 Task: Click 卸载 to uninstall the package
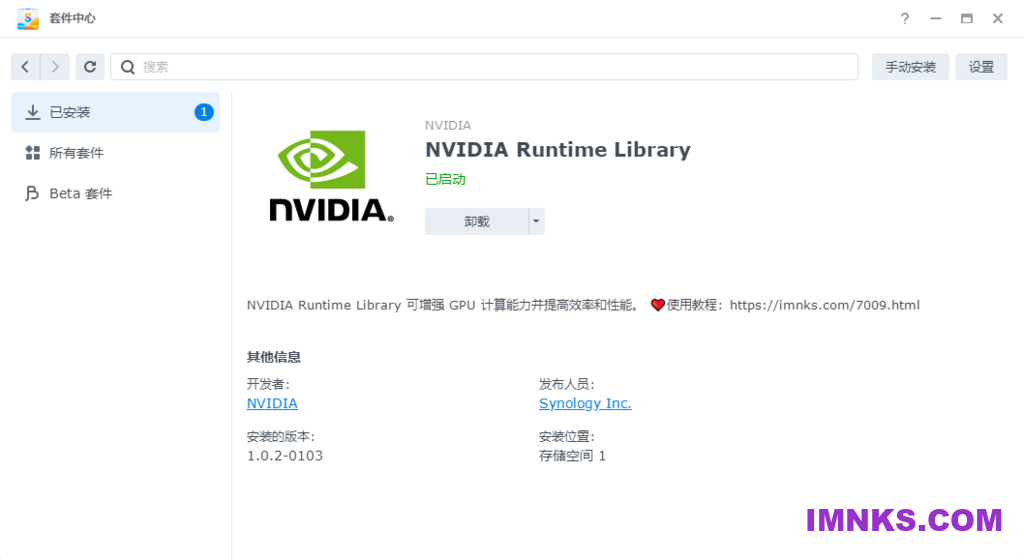click(x=477, y=221)
